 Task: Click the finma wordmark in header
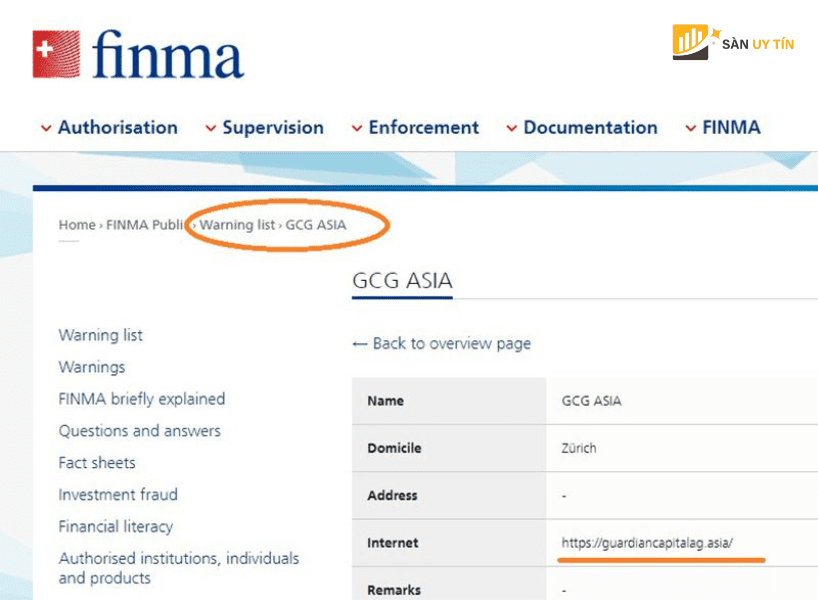click(168, 54)
